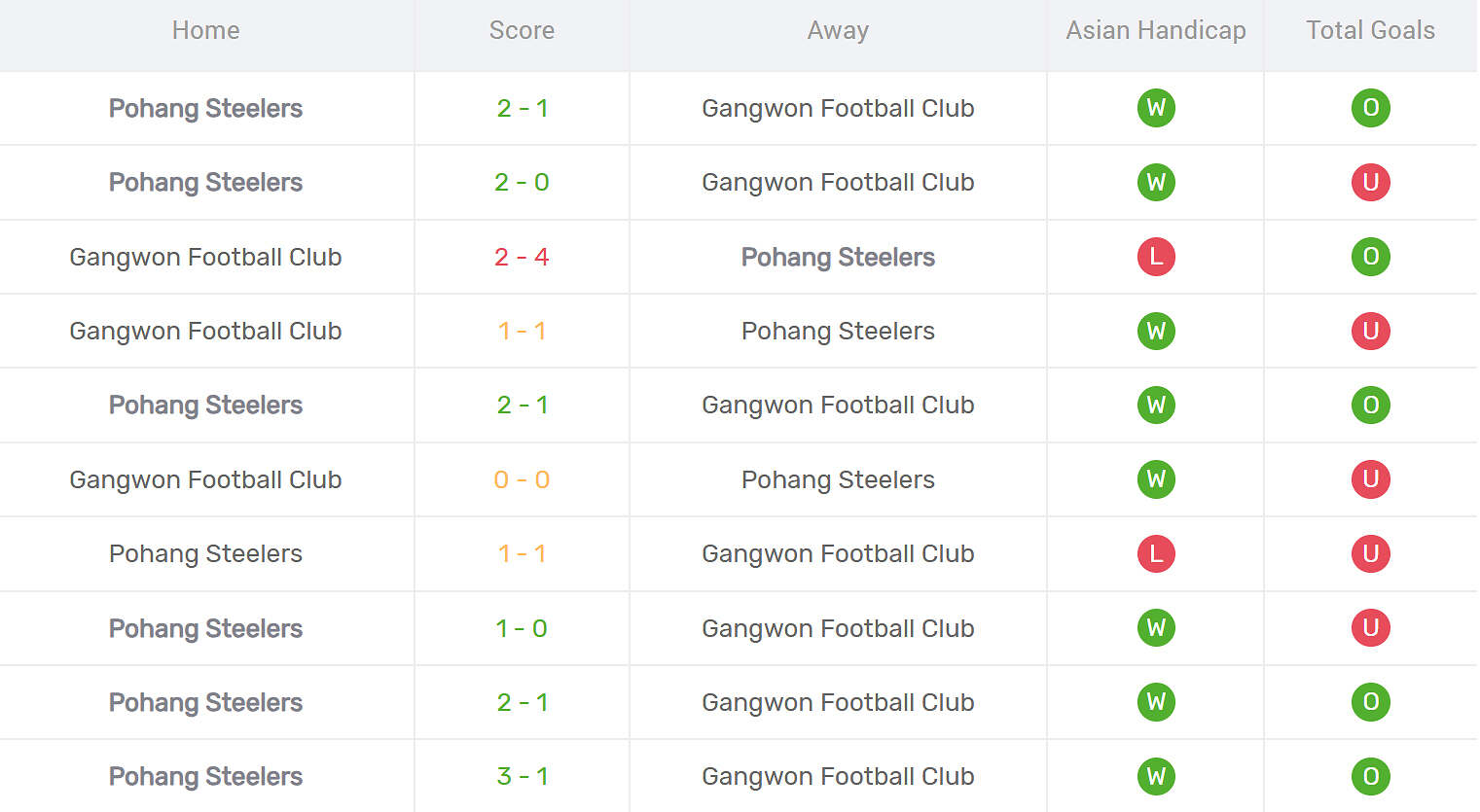This screenshot has width=1480, height=812.
Task: Click the red U badge in the second row
Action: [1370, 182]
